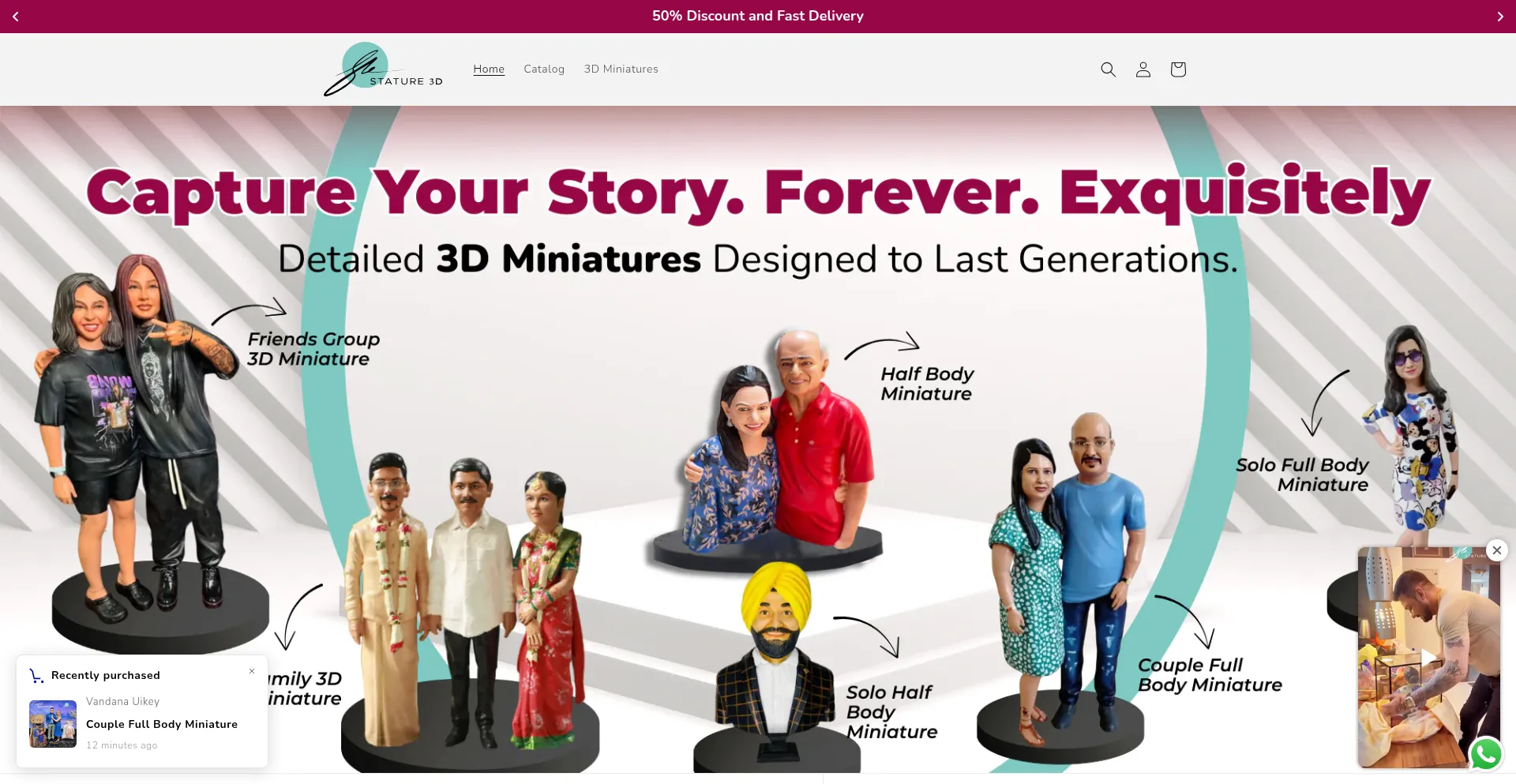Image resolution: width=1516 pixels, height=784 pixels.
Task: Play the floating video preview
Action: click(x=1428, y=657)
